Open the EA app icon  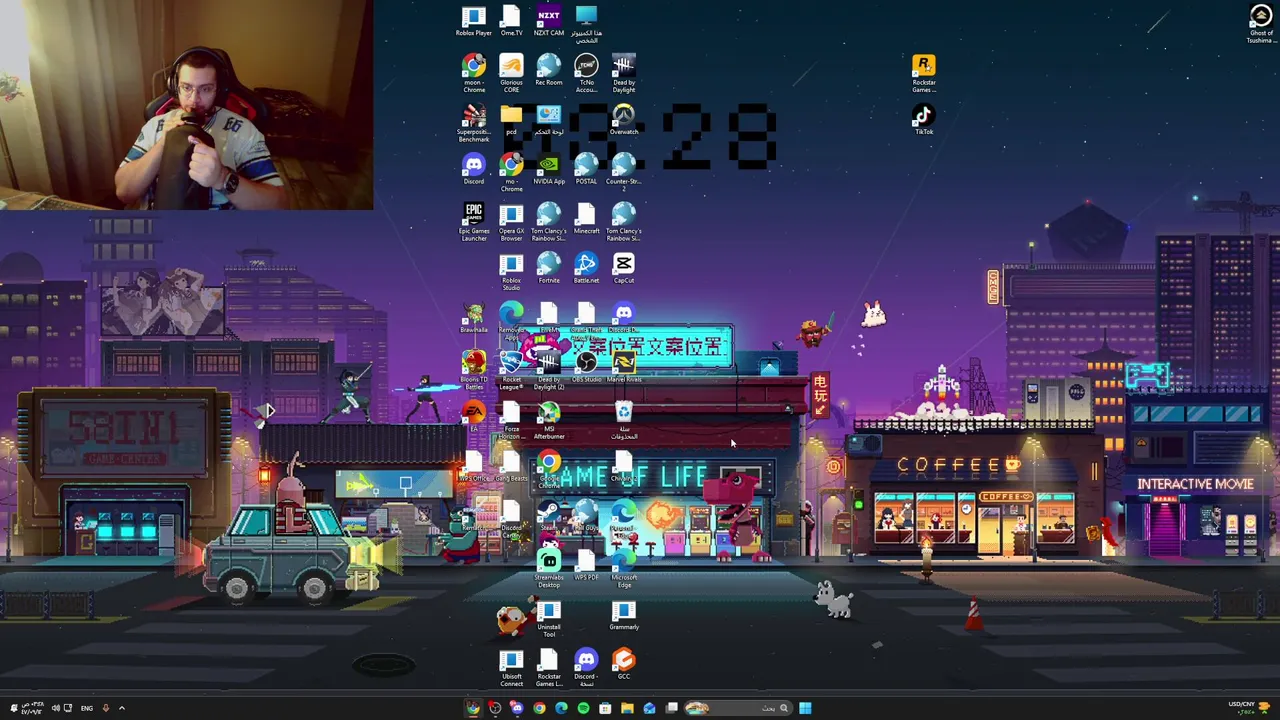[x=474, y=416]
